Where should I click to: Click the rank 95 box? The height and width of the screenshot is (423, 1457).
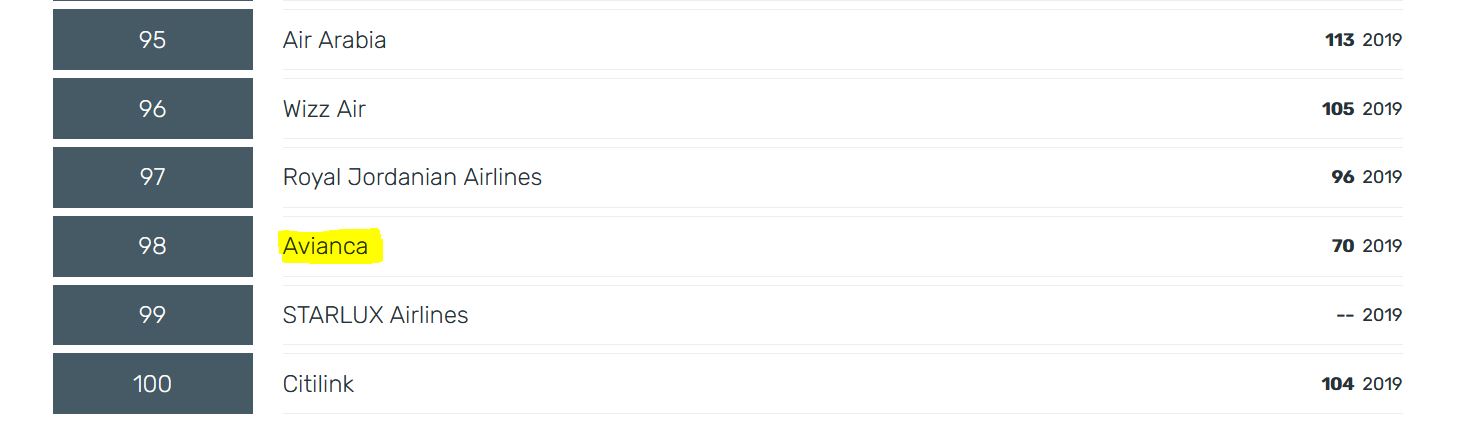152,40
